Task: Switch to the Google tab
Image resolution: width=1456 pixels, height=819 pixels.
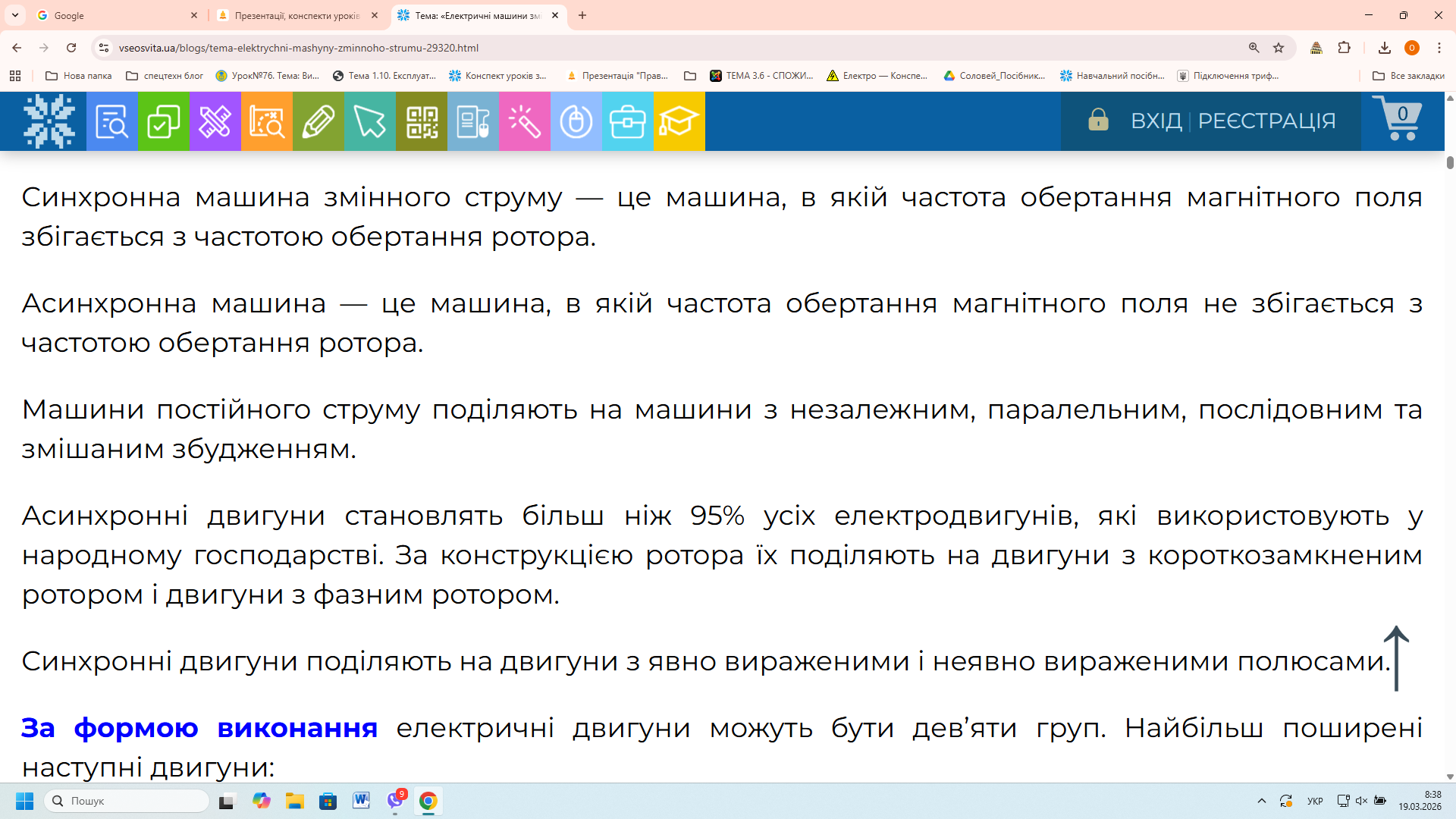Action: point(114,15)
